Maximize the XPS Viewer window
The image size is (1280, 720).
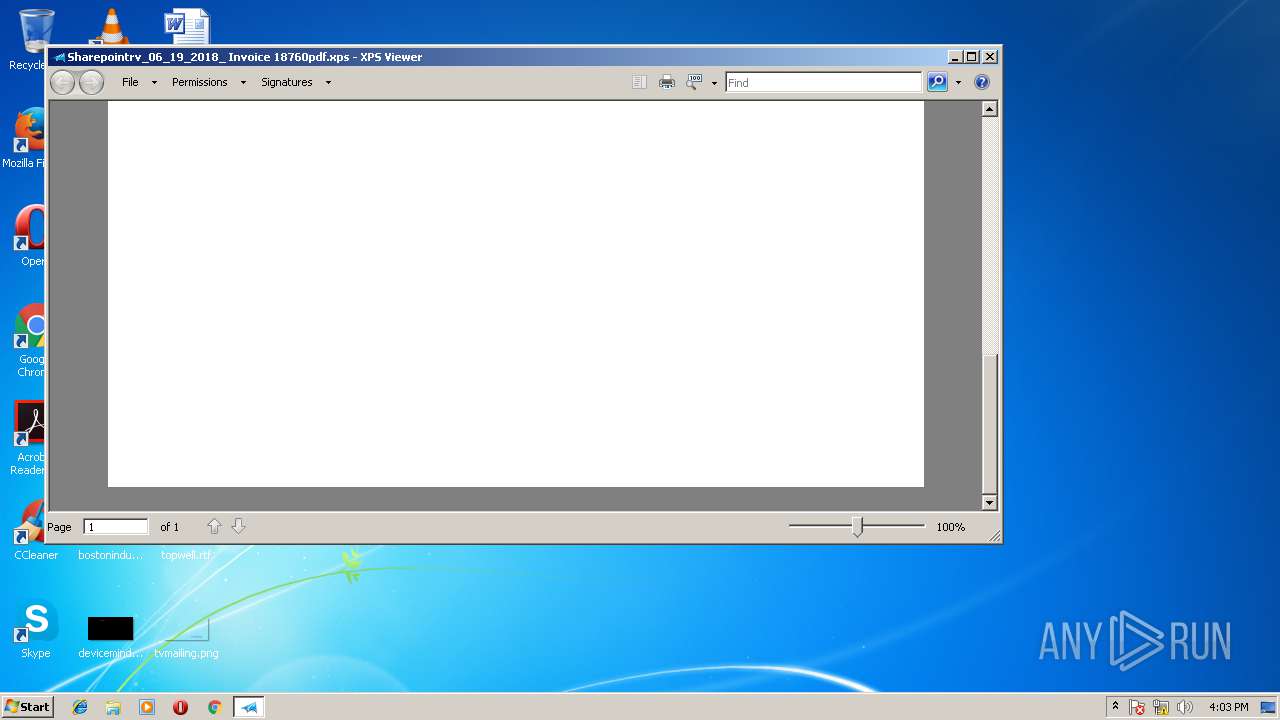[x=971, y=57]
